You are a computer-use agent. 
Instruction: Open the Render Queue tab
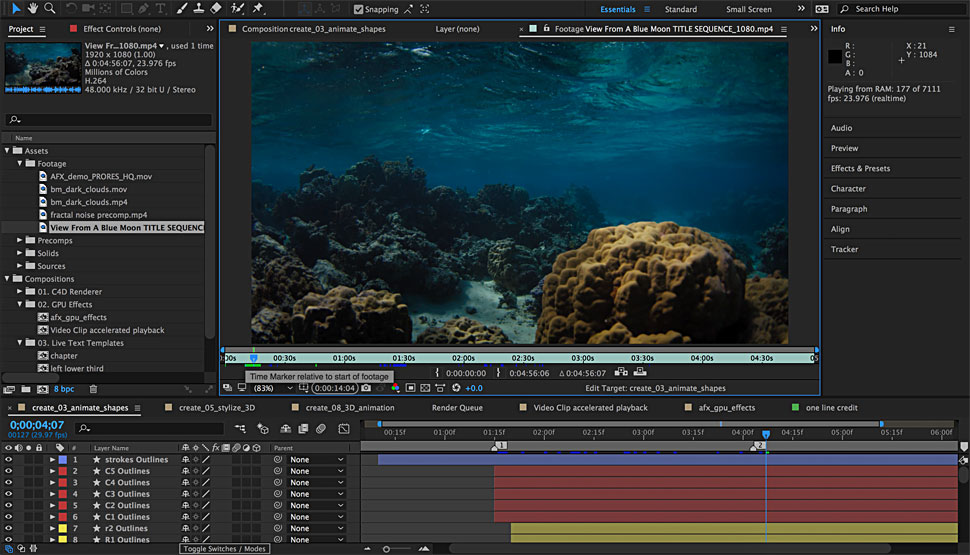[457, 408]
